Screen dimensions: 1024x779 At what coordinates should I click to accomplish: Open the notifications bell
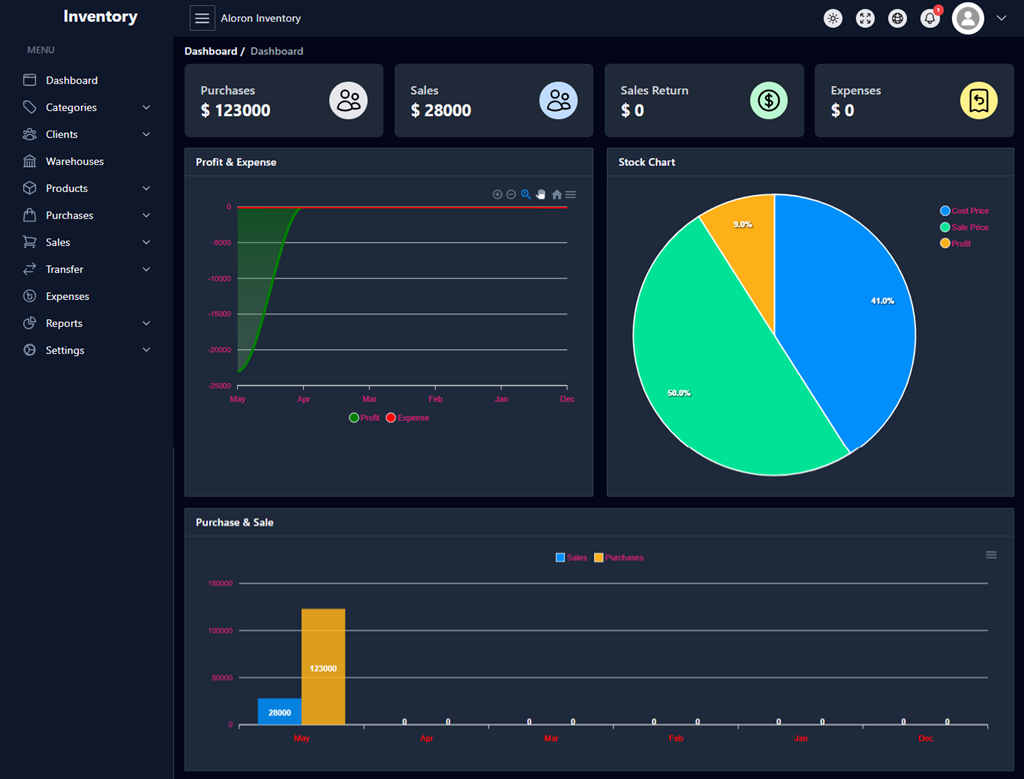pos(930,18)
